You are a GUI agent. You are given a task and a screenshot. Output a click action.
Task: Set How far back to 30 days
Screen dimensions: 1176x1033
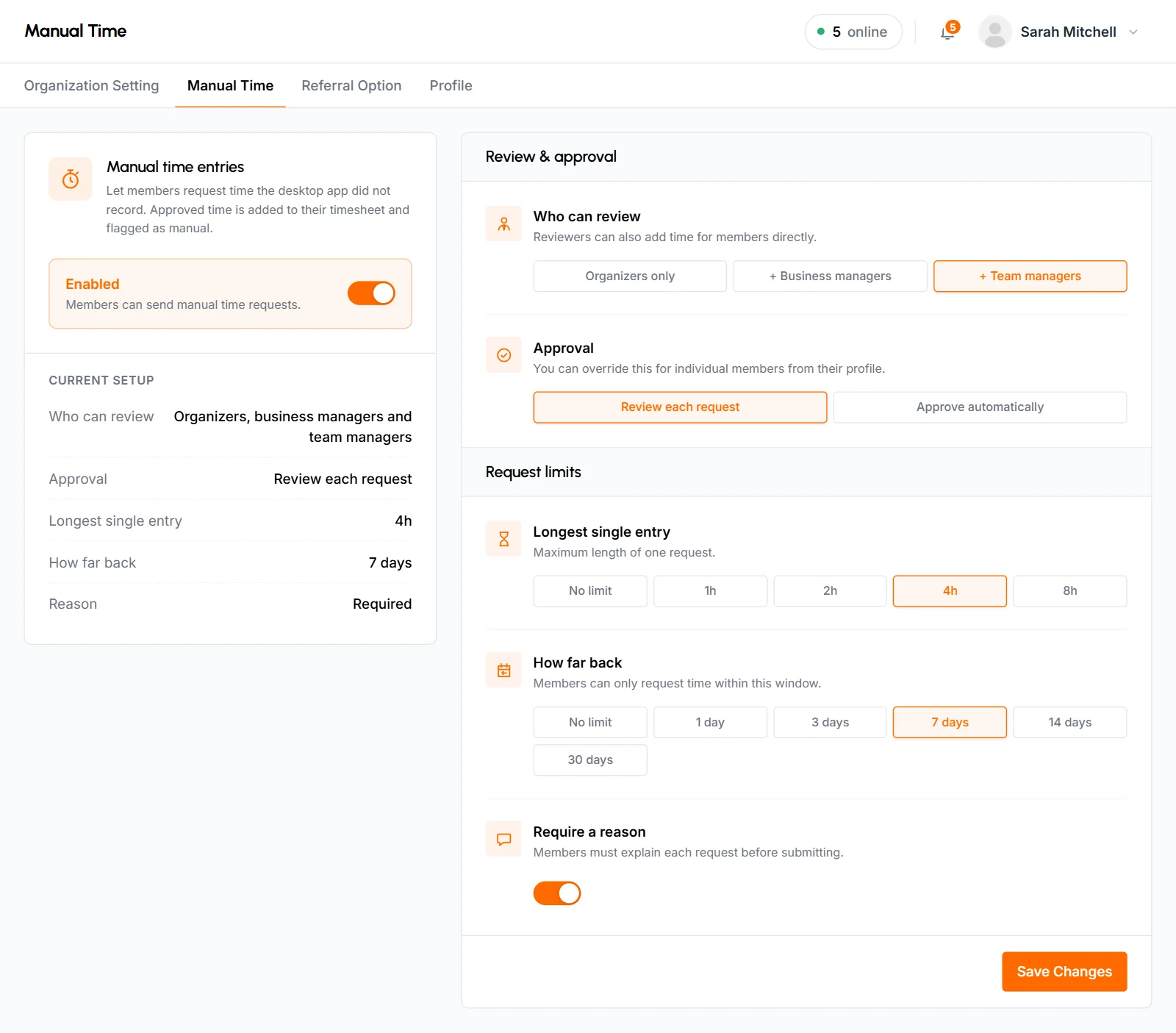click(590, 760)
